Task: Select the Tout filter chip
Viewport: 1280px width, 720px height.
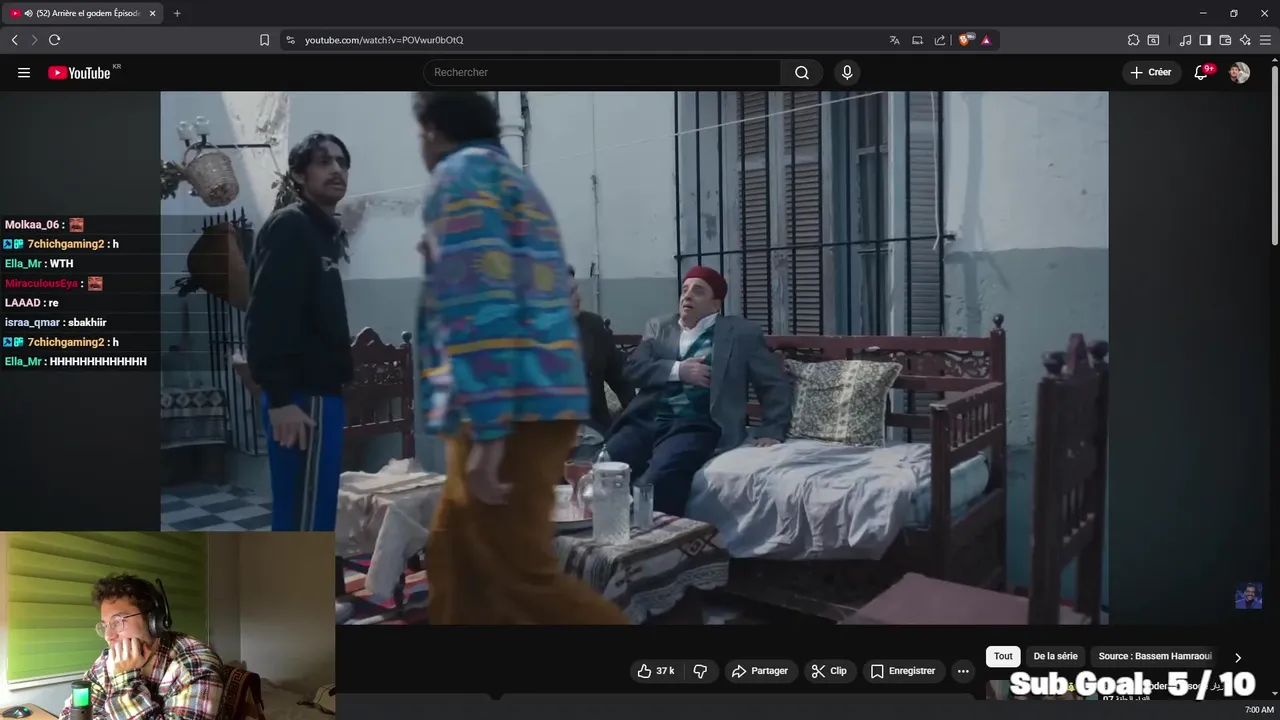Action: (x=1003, y=656)
